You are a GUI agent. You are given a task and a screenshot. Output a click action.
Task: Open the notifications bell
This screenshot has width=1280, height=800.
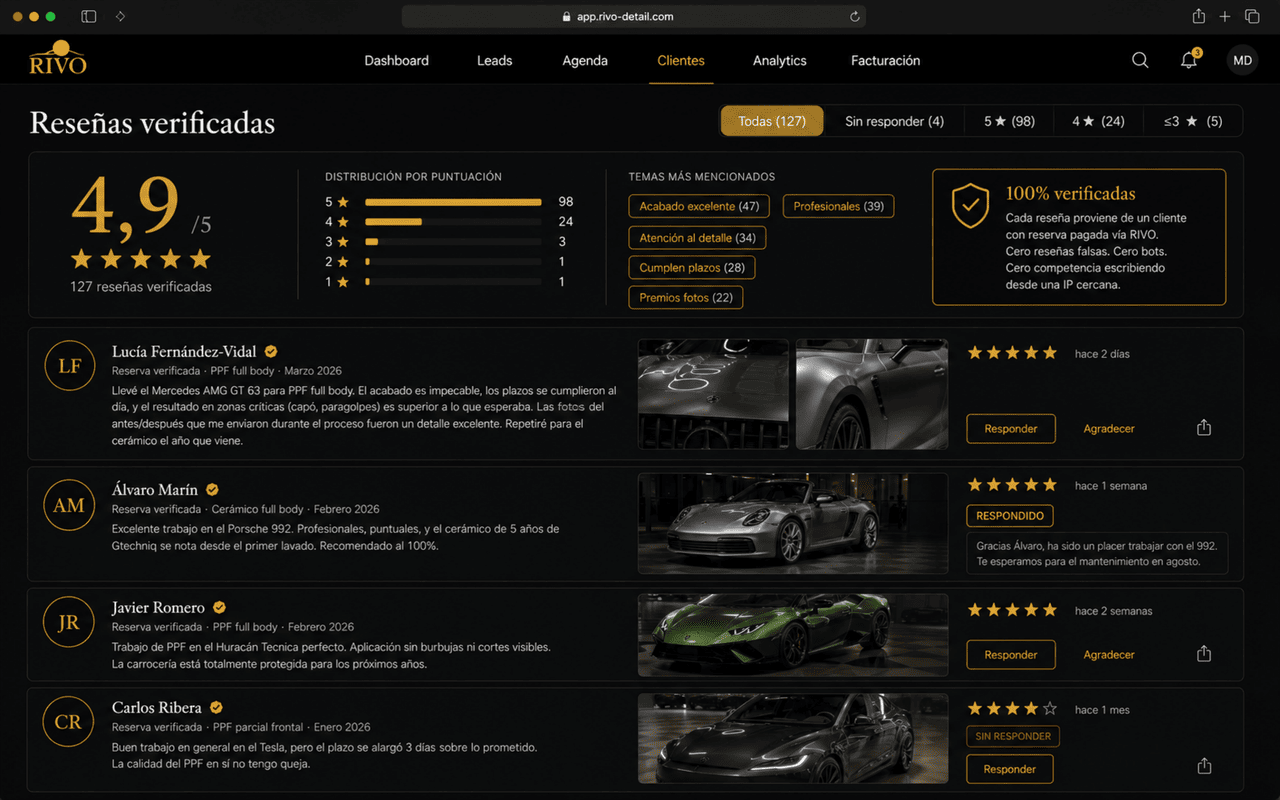[x=1189, y=60]
